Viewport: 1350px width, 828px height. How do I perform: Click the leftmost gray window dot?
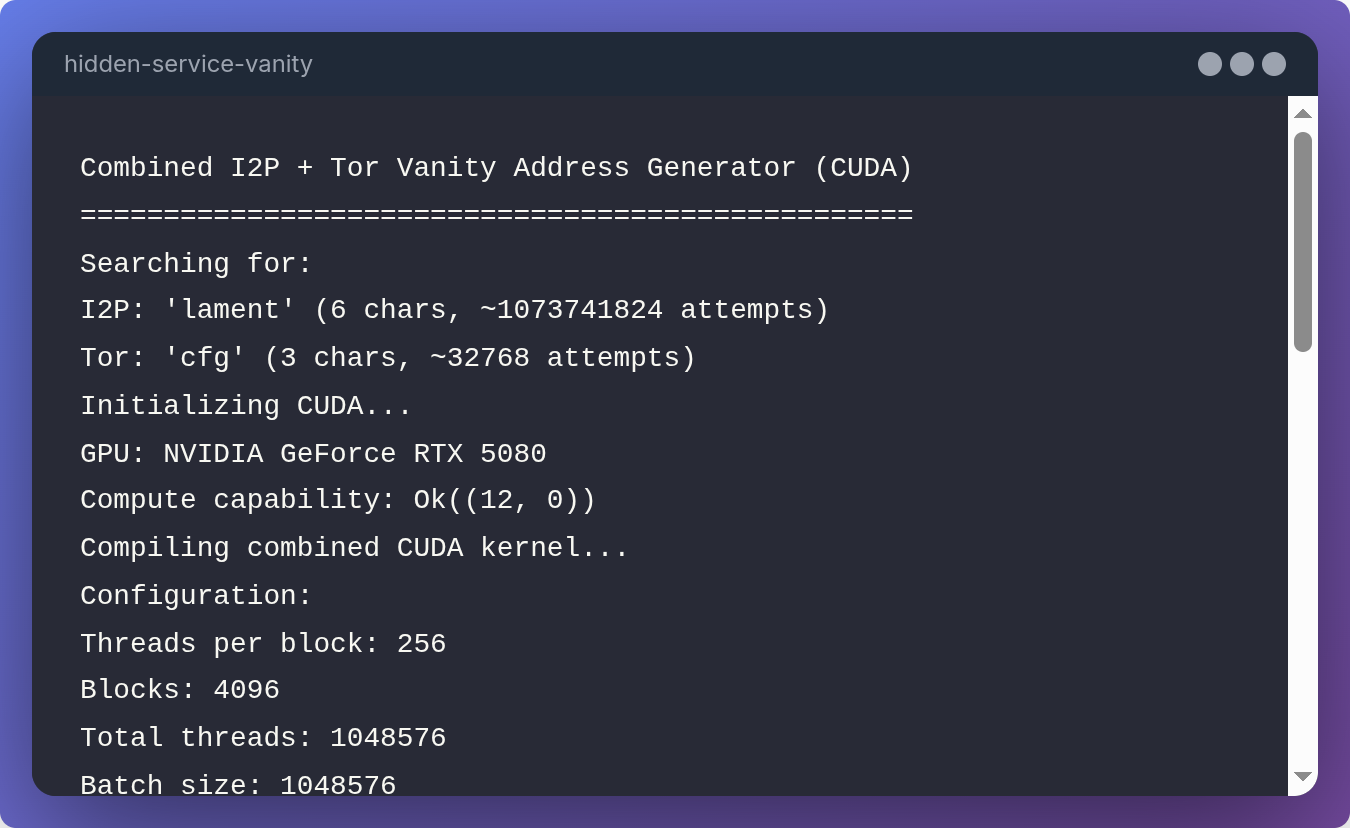[1210, 64]
